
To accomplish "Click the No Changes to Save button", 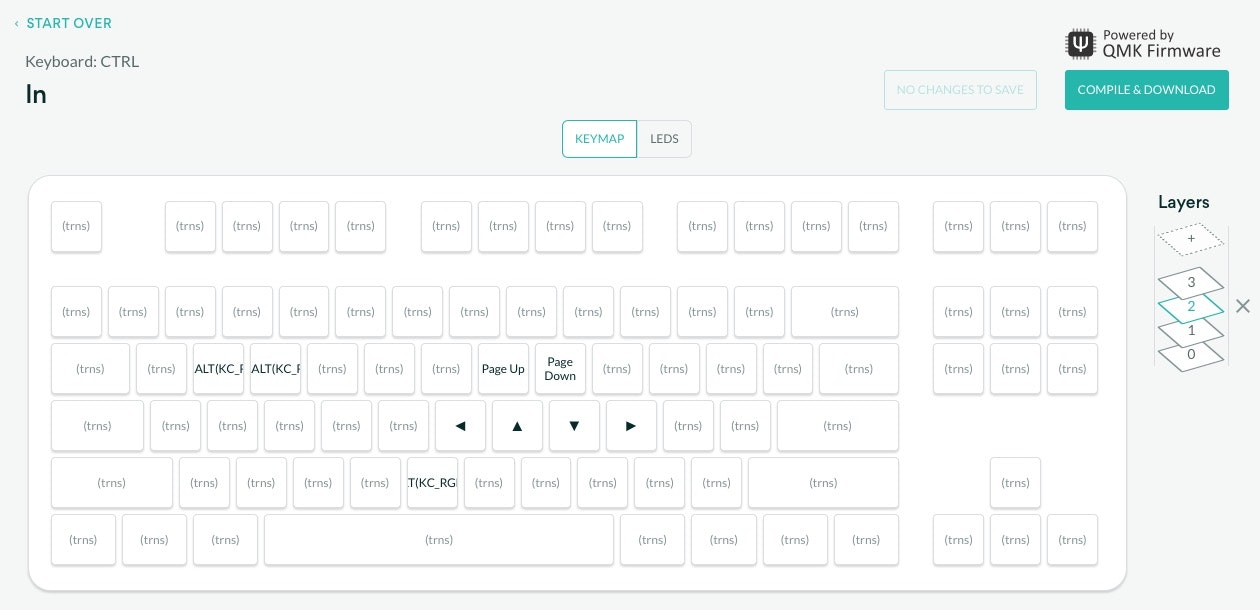I will click(x=959, y=90).
